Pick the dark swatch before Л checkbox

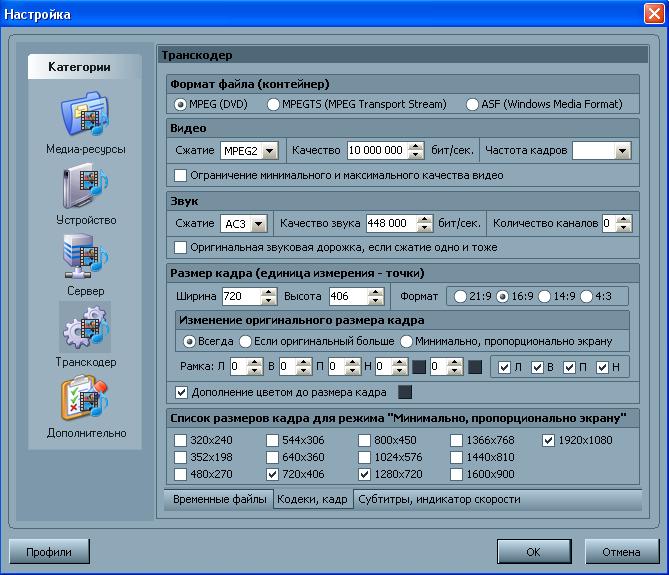tap(475, 366)
